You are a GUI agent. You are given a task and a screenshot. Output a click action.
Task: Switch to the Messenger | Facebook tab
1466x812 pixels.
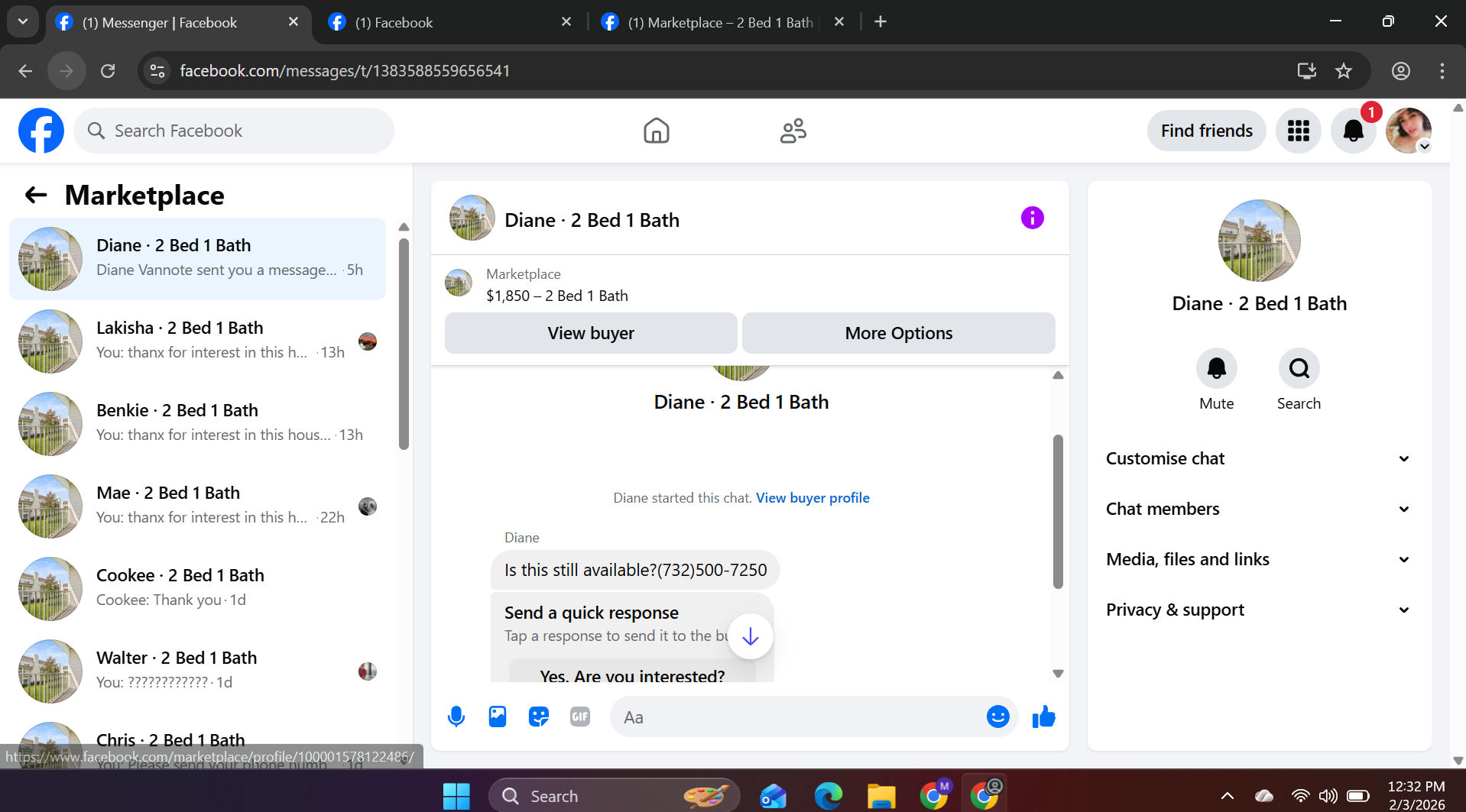(177, 22)
